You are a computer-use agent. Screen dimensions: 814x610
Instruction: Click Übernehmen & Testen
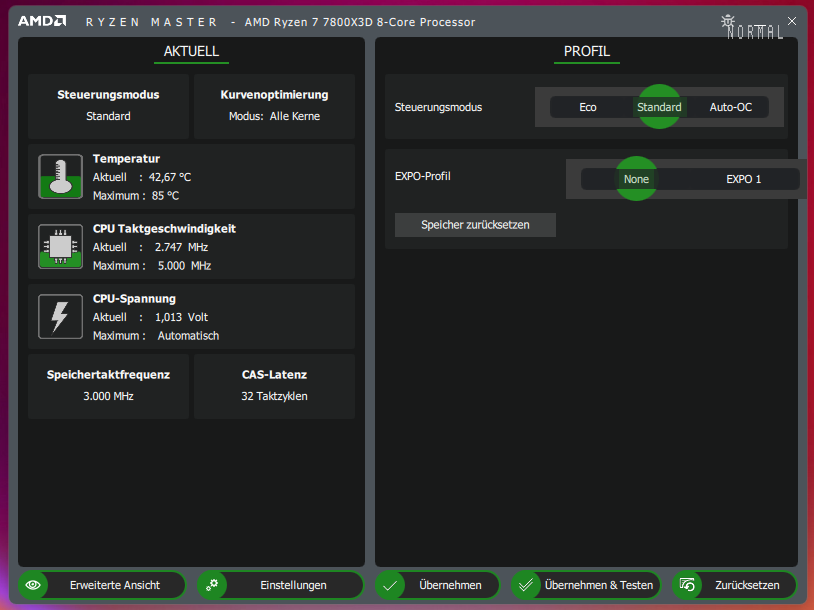point(586,585)
